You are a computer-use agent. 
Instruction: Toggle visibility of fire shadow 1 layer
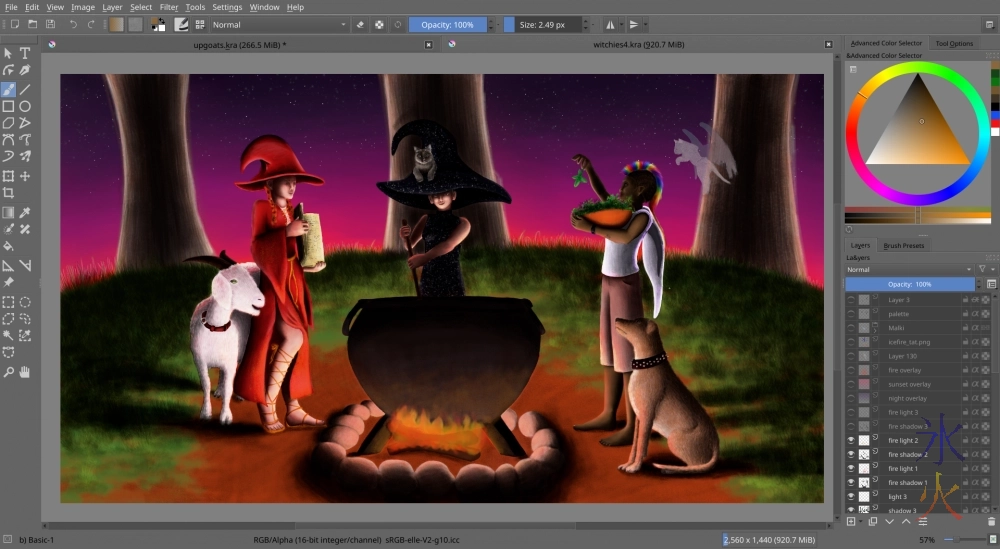(852, 482)
